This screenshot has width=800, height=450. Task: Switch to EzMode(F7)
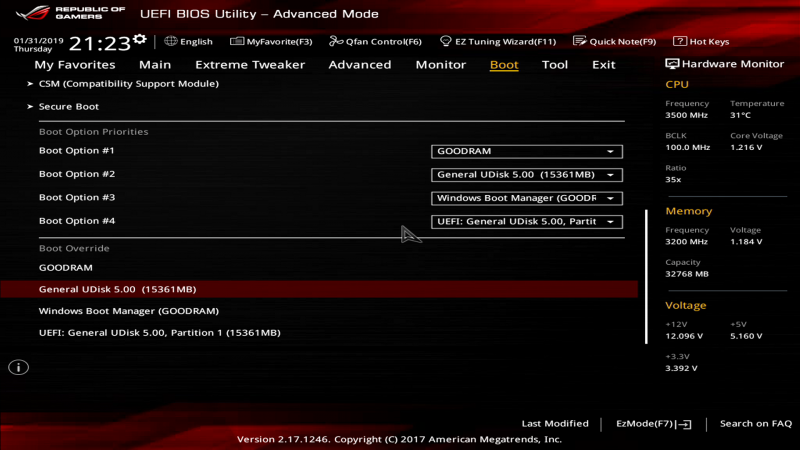coord(654,423)
